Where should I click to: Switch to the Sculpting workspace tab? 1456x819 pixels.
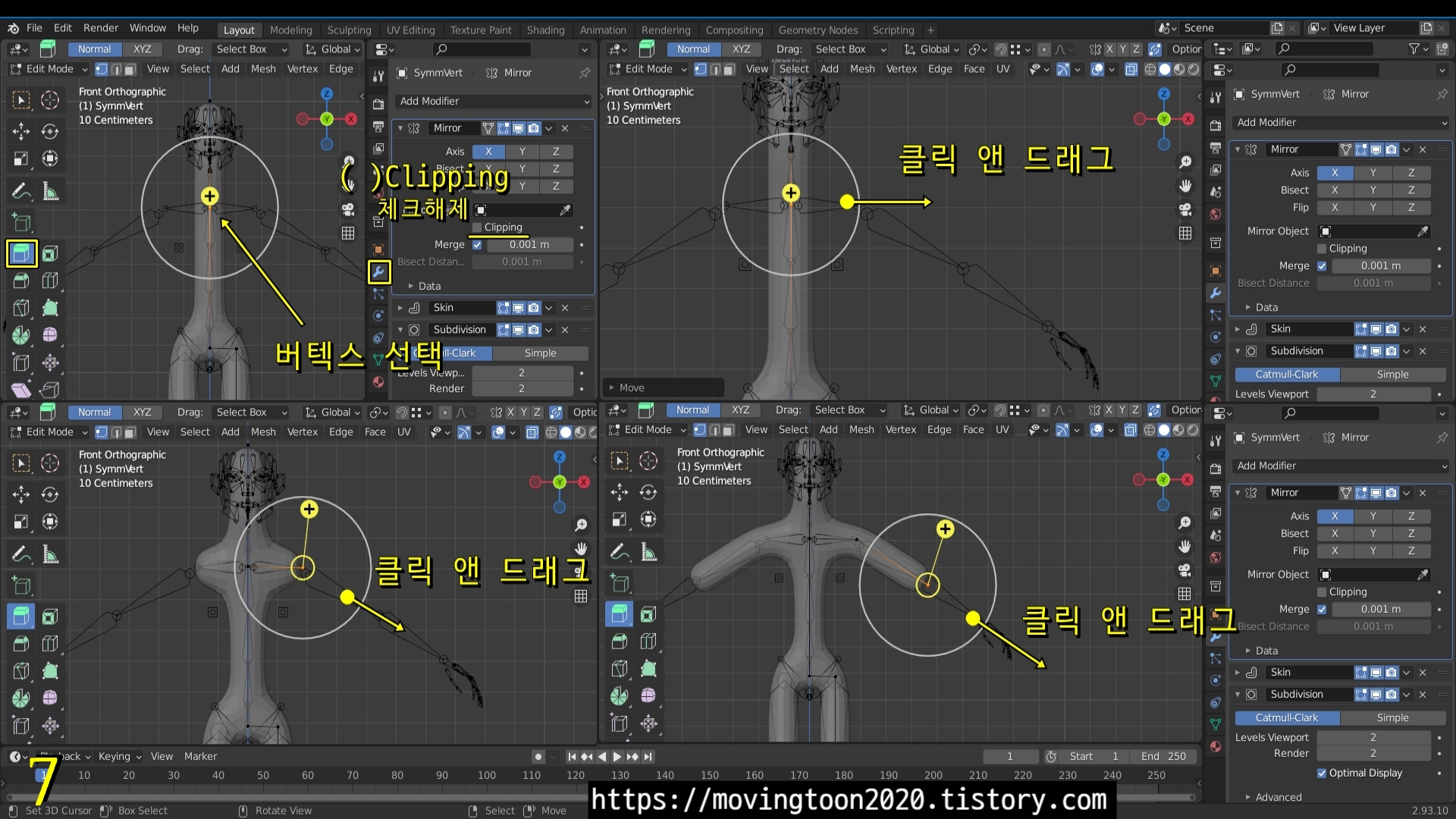tap(349, 30)
